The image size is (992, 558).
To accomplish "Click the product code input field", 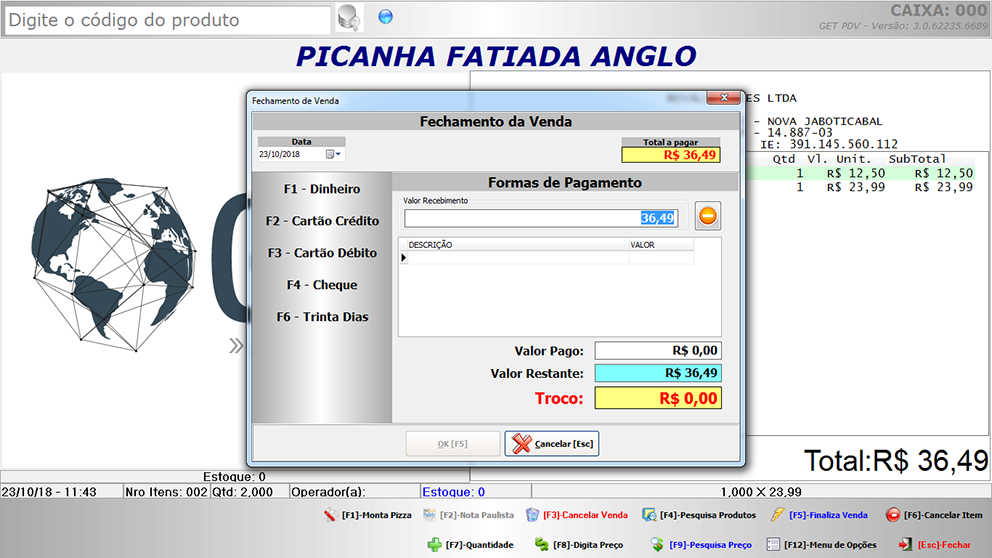I will click(x=166, y=20).
